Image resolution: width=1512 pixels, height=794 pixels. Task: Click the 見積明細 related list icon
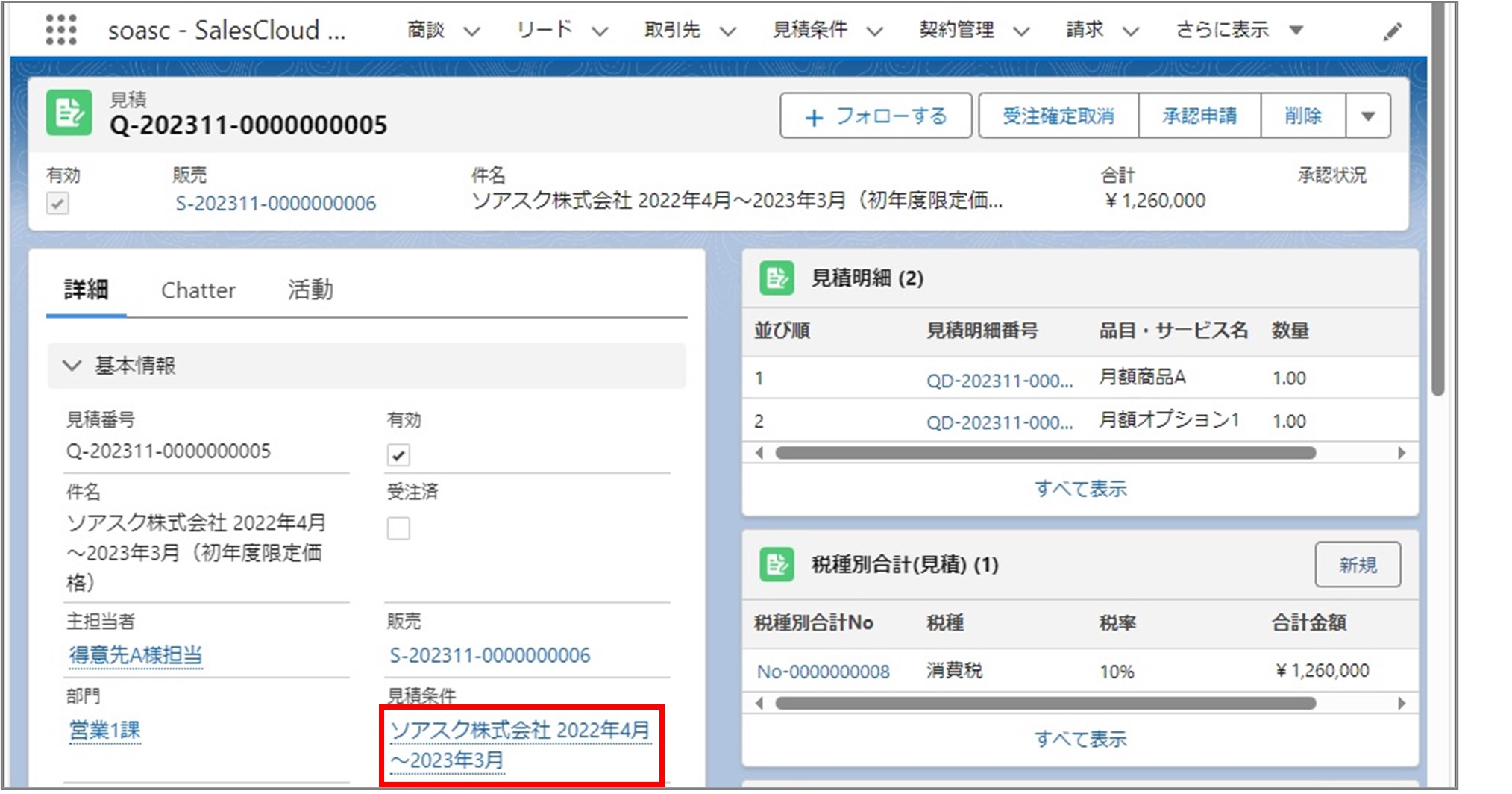click(777, 278)
